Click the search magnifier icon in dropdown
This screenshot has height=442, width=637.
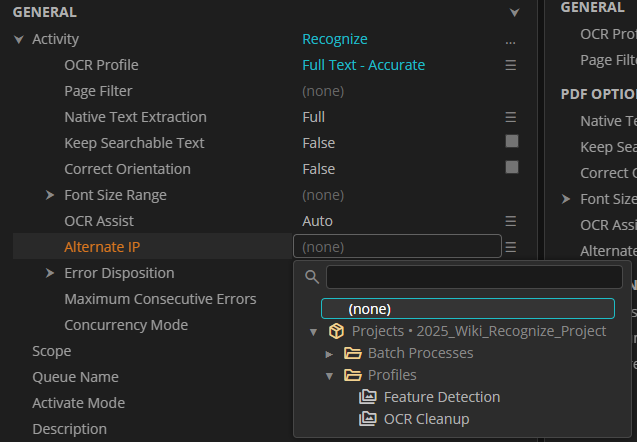(x=312, y=277)
